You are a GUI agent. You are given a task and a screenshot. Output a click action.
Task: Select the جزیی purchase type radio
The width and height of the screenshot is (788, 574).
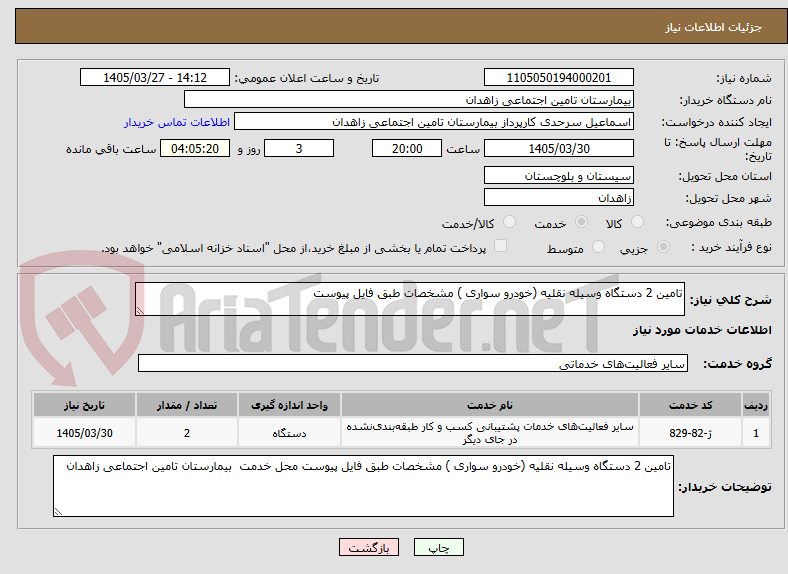tap(663, 246)
